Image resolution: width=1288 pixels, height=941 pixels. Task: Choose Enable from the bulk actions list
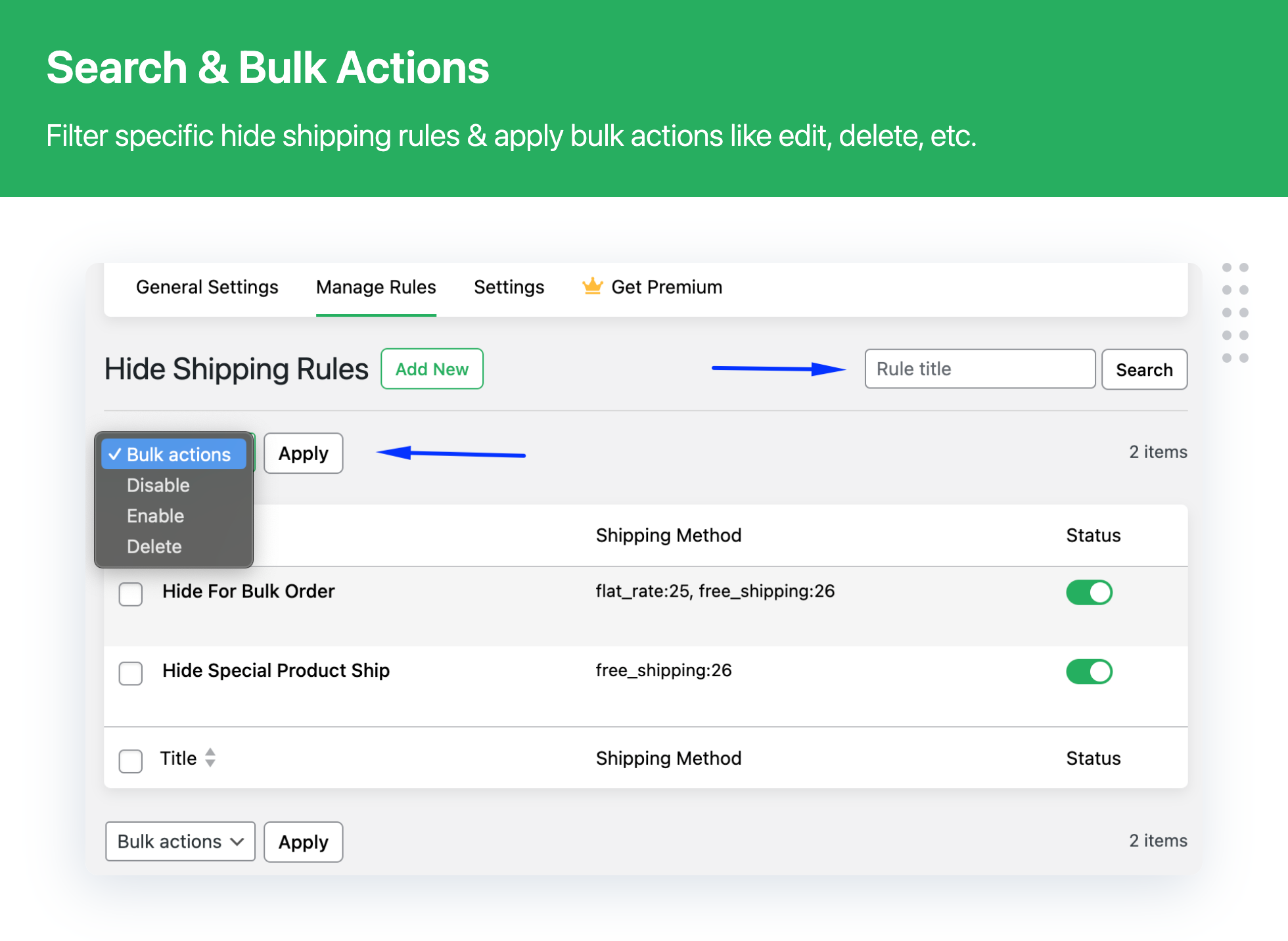tap(156, 516)
